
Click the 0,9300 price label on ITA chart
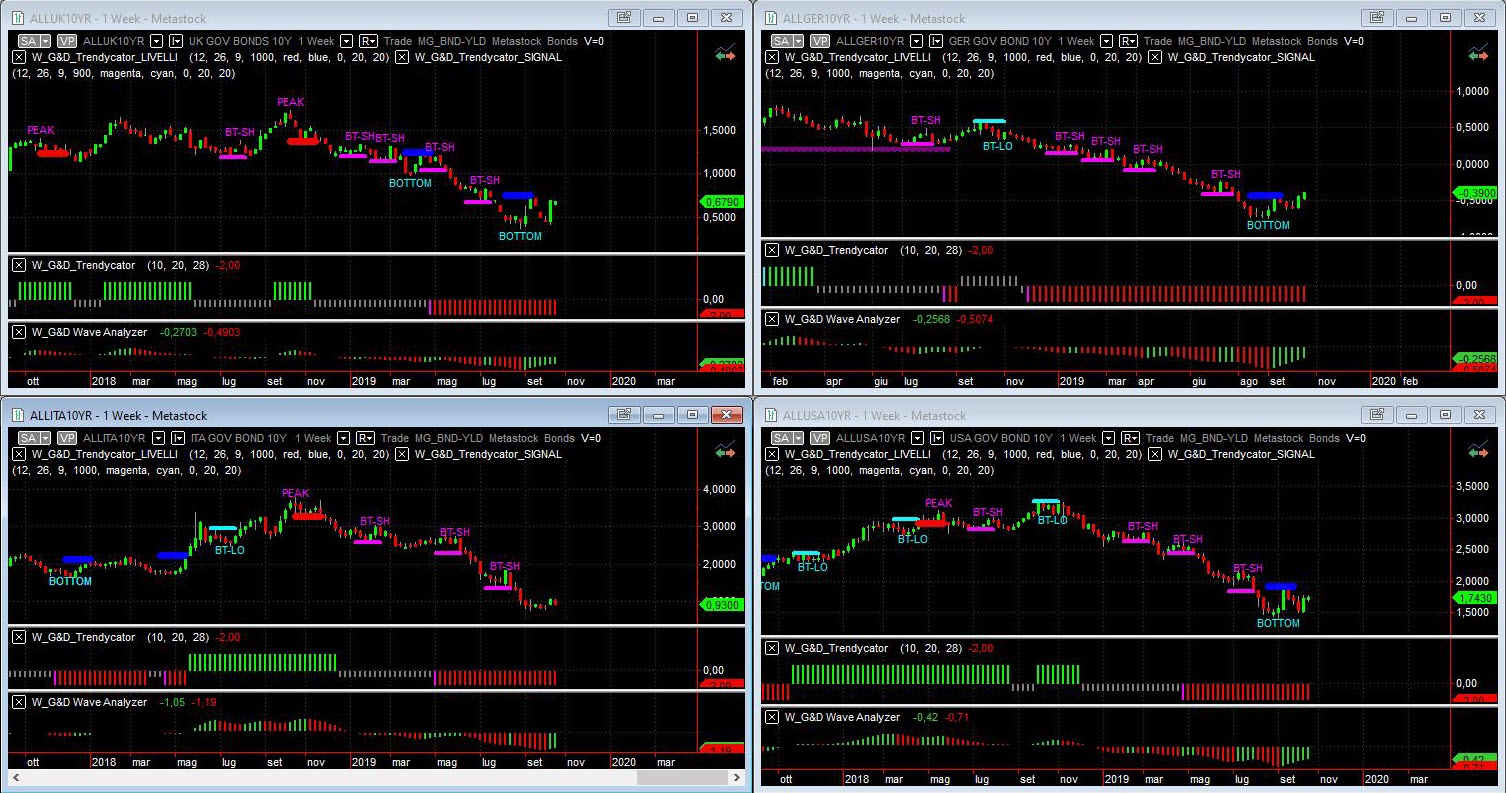coord(720,604)
